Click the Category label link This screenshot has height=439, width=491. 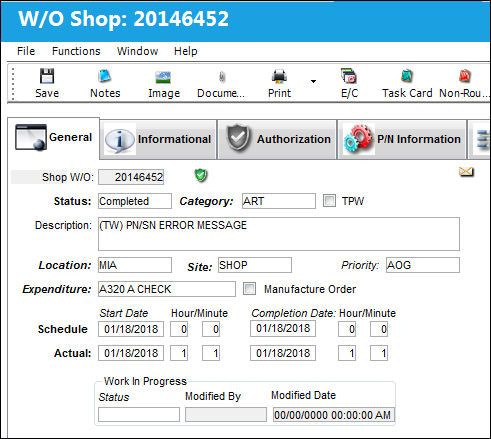click(x=206, y=201)
